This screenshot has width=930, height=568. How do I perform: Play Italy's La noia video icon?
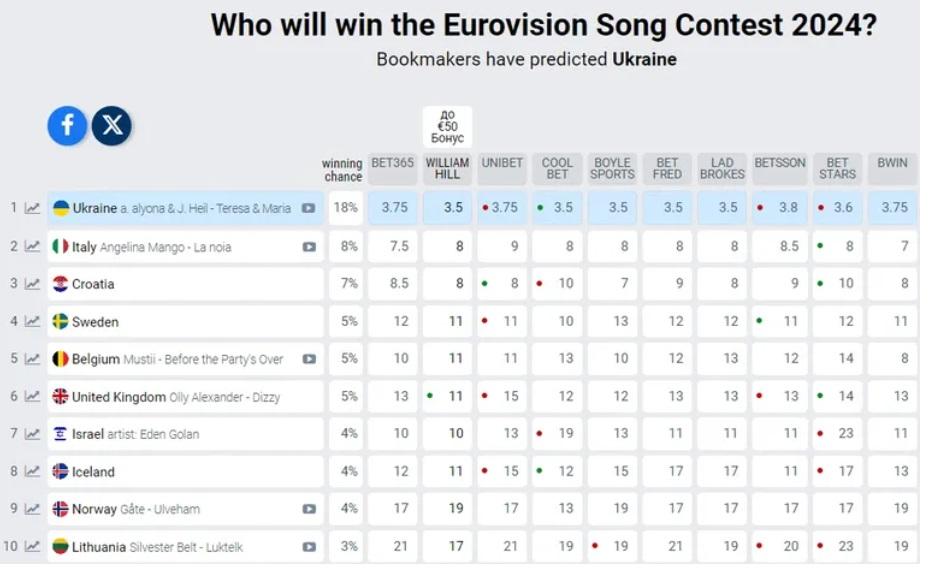[309, 247]
